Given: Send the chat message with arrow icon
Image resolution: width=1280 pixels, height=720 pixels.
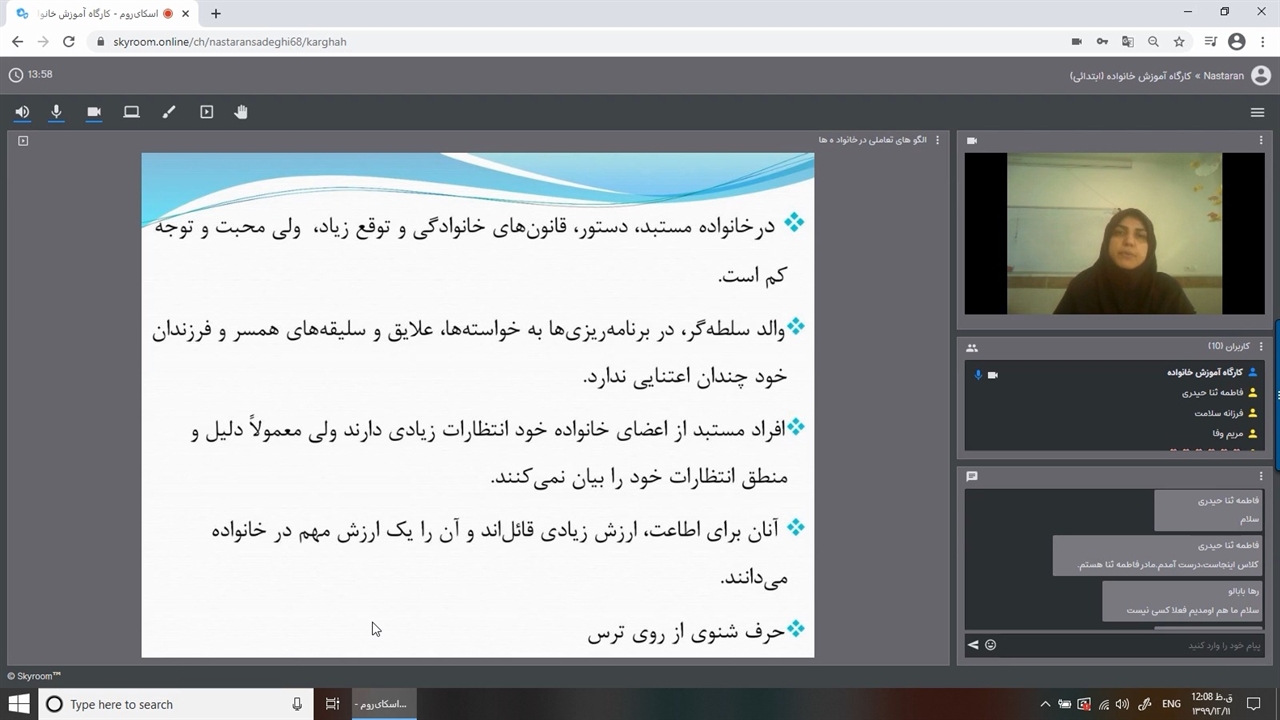Looking at the screenshot, I should tap(973, 645).
